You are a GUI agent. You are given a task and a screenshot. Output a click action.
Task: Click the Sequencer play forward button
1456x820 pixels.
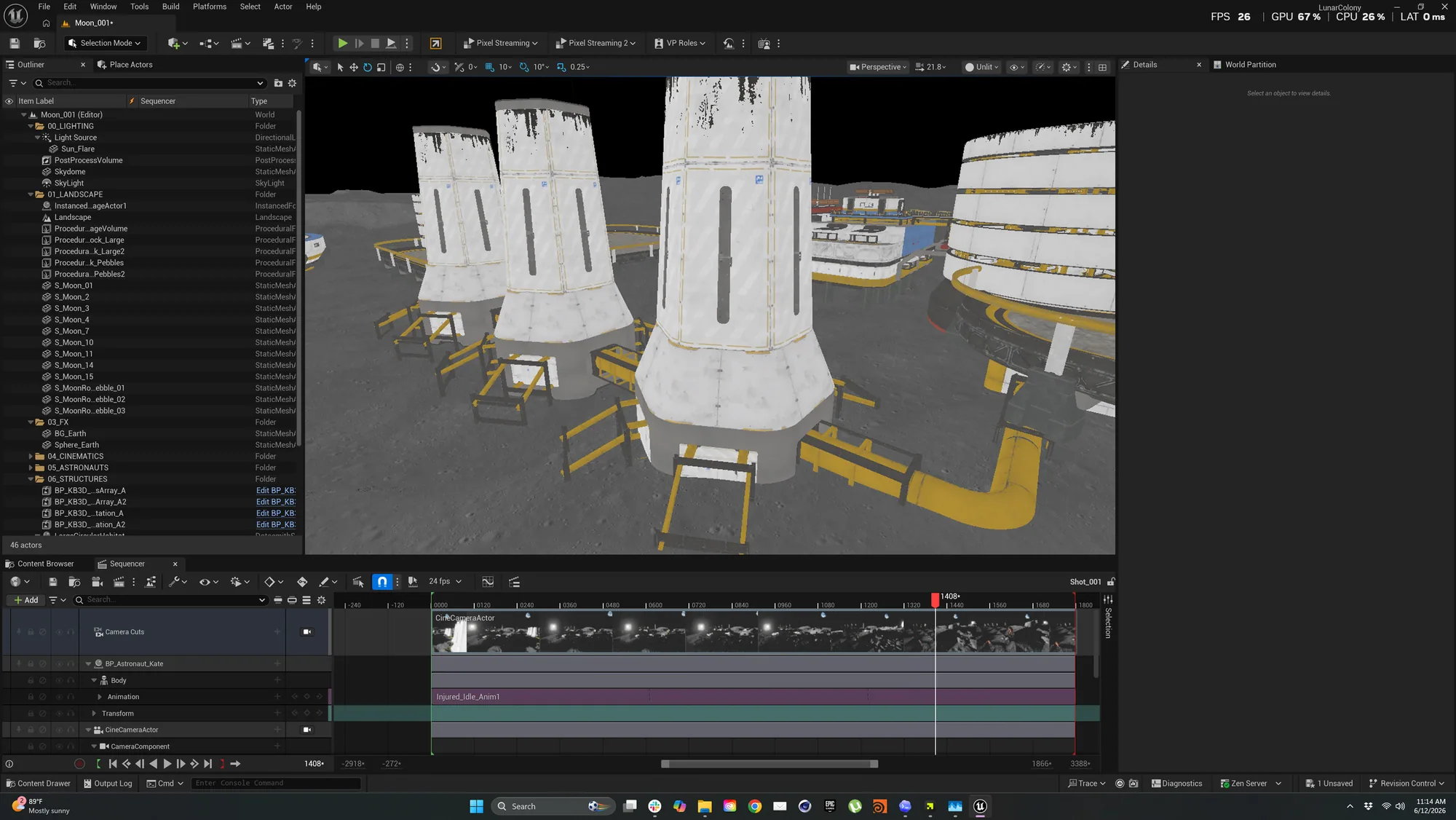click(x=167, y=764)
